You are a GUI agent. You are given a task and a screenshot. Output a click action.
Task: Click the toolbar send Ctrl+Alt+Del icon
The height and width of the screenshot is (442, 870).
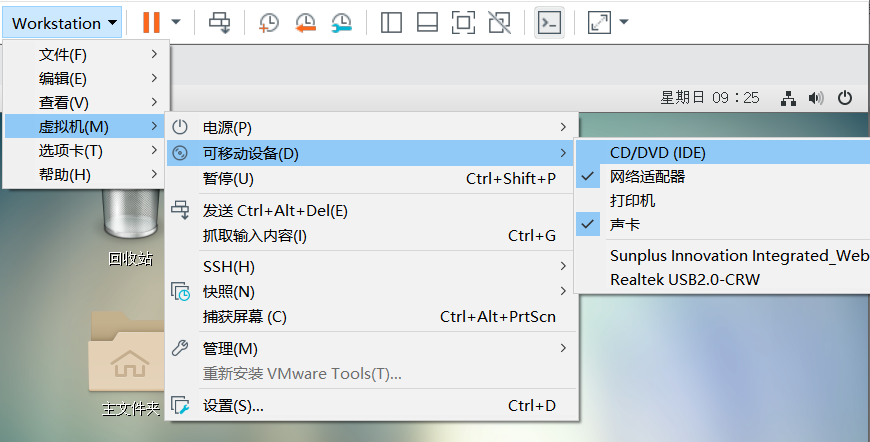click(x=220, y=23)
